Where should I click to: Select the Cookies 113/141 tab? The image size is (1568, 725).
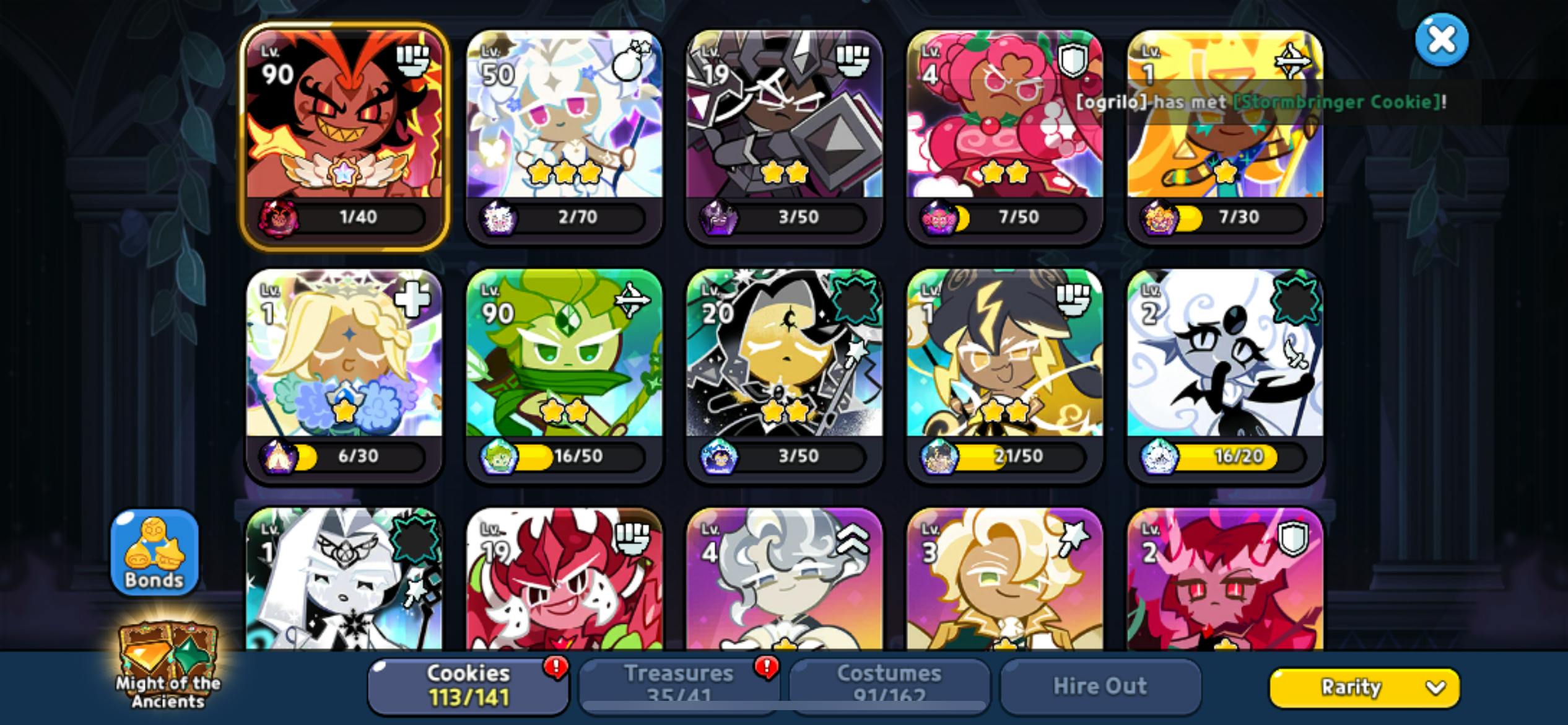469,686
